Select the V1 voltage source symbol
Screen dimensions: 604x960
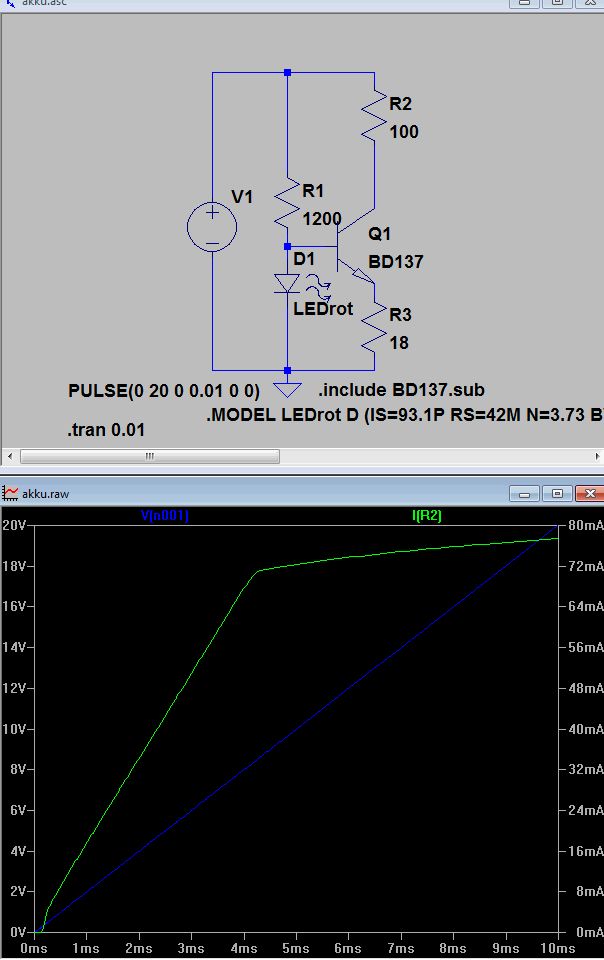212,227
